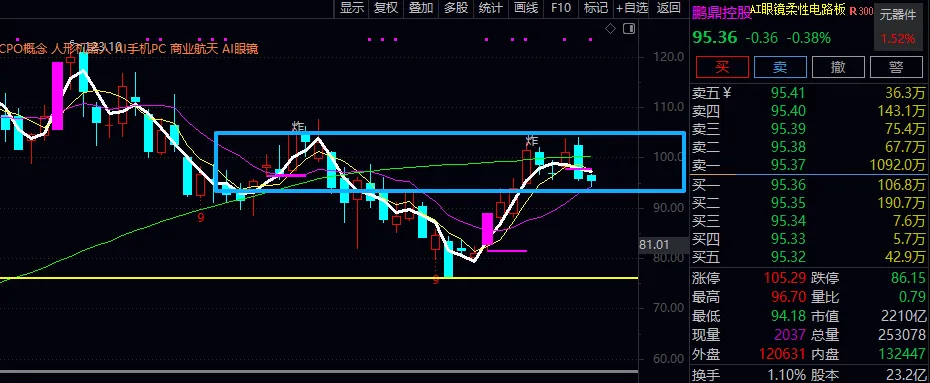Screen dimensions: 930x383
Task: Click the blue 卖 sell button
Action: [780, 67]
